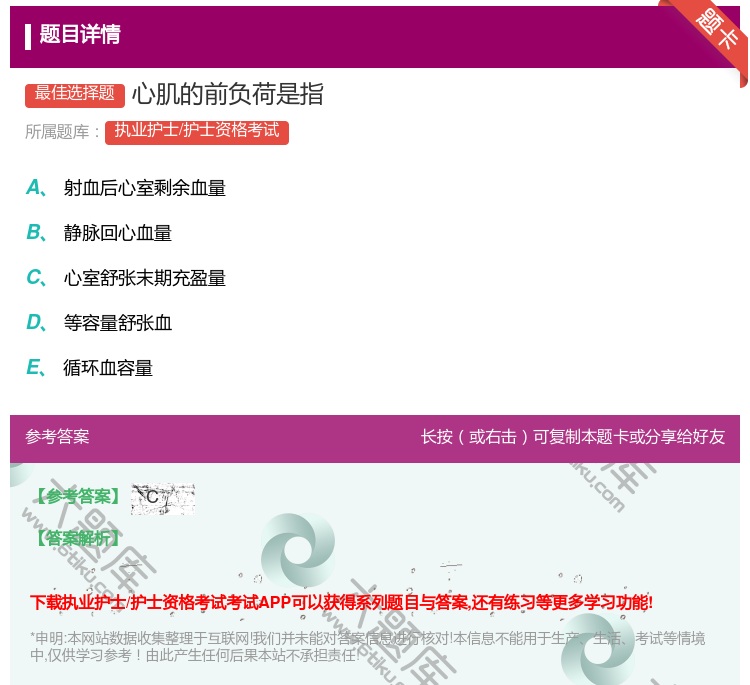
Task: Click the teal letter C option marker
Action: pyautogui.click(x=36, y=277)
